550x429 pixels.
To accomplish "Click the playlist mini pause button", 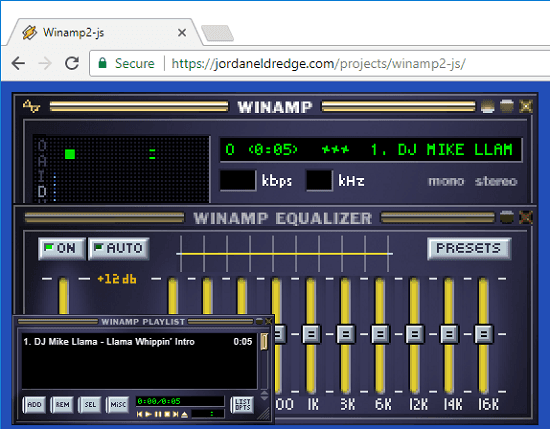I will (158, 414).
